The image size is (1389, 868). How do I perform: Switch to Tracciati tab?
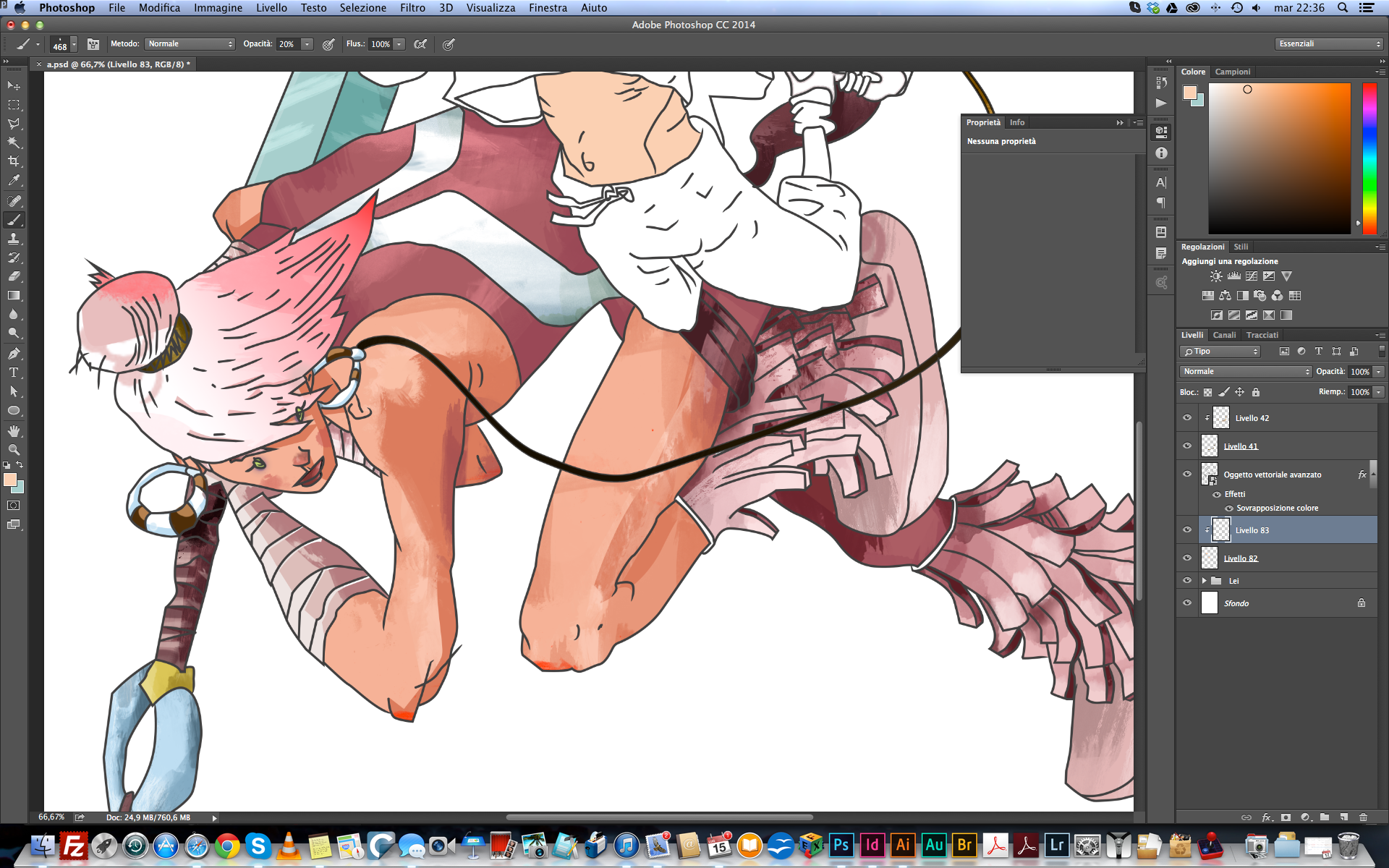(1262, 336)
